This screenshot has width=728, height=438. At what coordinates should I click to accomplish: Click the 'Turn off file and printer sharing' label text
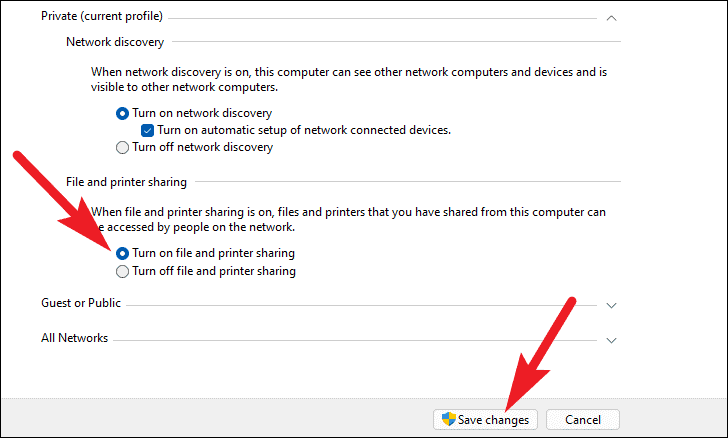pos(214,271)
